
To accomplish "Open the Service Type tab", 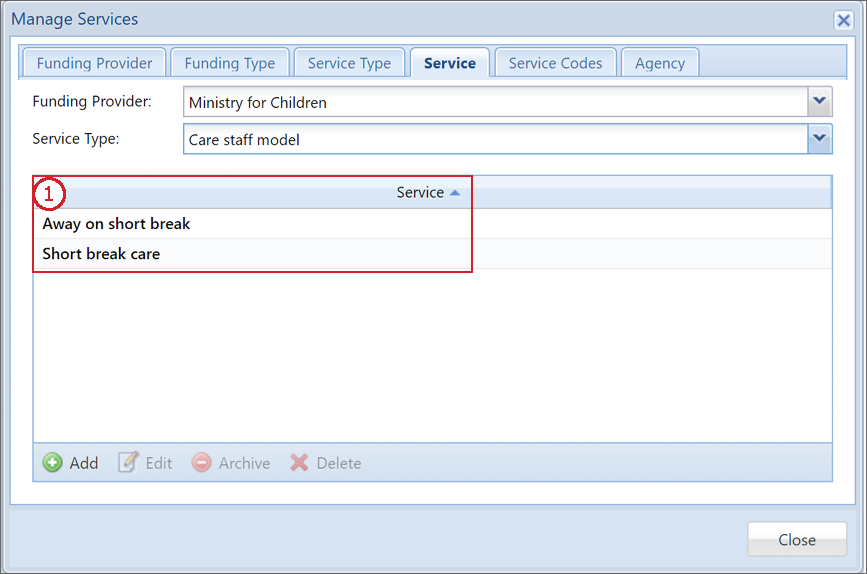I will [349, 63].
